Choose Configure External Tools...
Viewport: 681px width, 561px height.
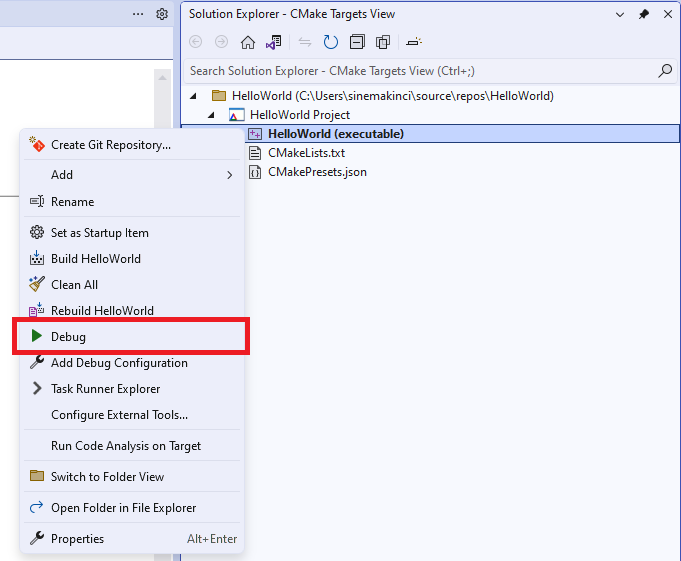pyautogui.click(x=132, y=415)
